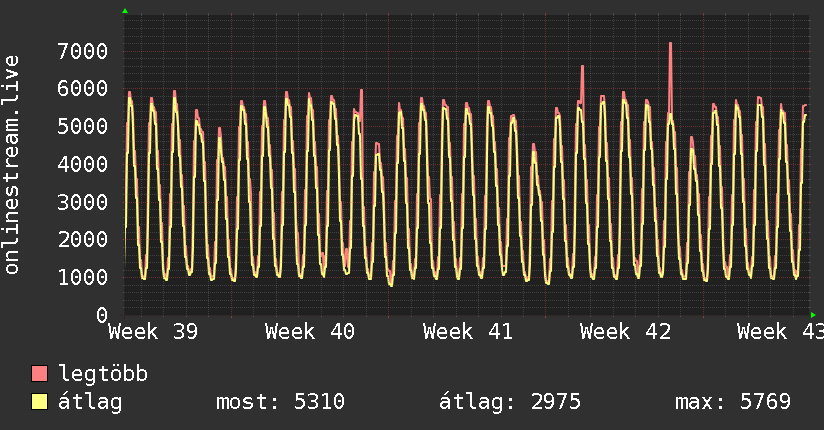The image size is (824, 430).
Task: Click the 'max: 5769' statistic
Action: click(733, 402)
